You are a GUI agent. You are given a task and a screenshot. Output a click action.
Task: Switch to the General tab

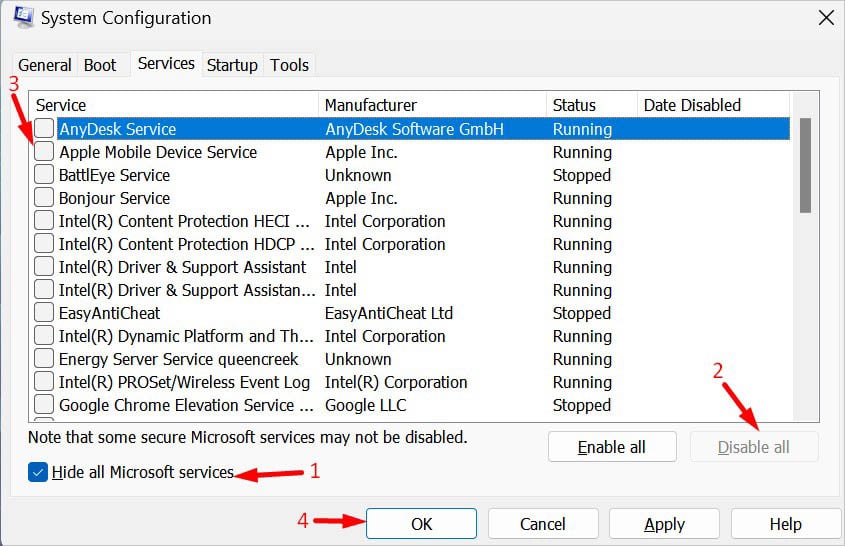coord(45,65)
